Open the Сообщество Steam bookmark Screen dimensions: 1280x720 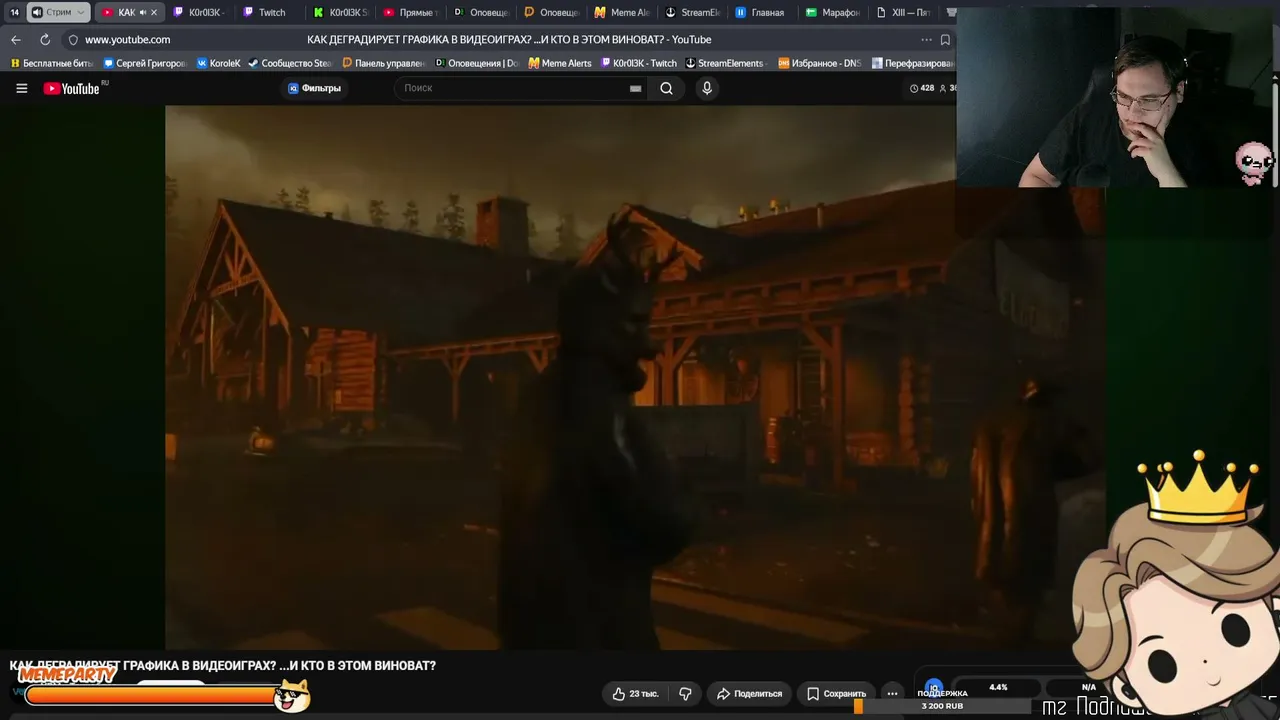pyautogui.click(x=290, y=63)
